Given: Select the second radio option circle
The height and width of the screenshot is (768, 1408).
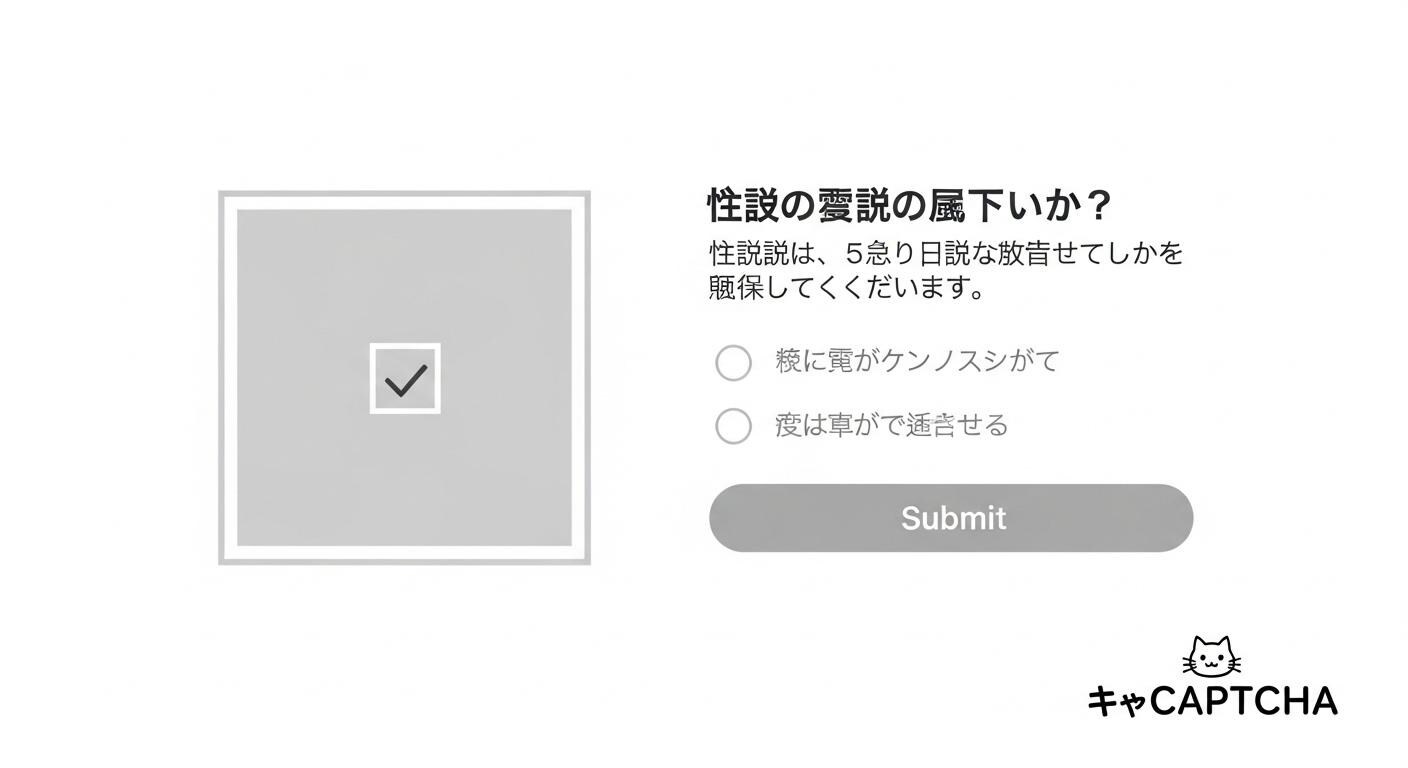Looking at the screenshot, I should click(x=733, y=426).
